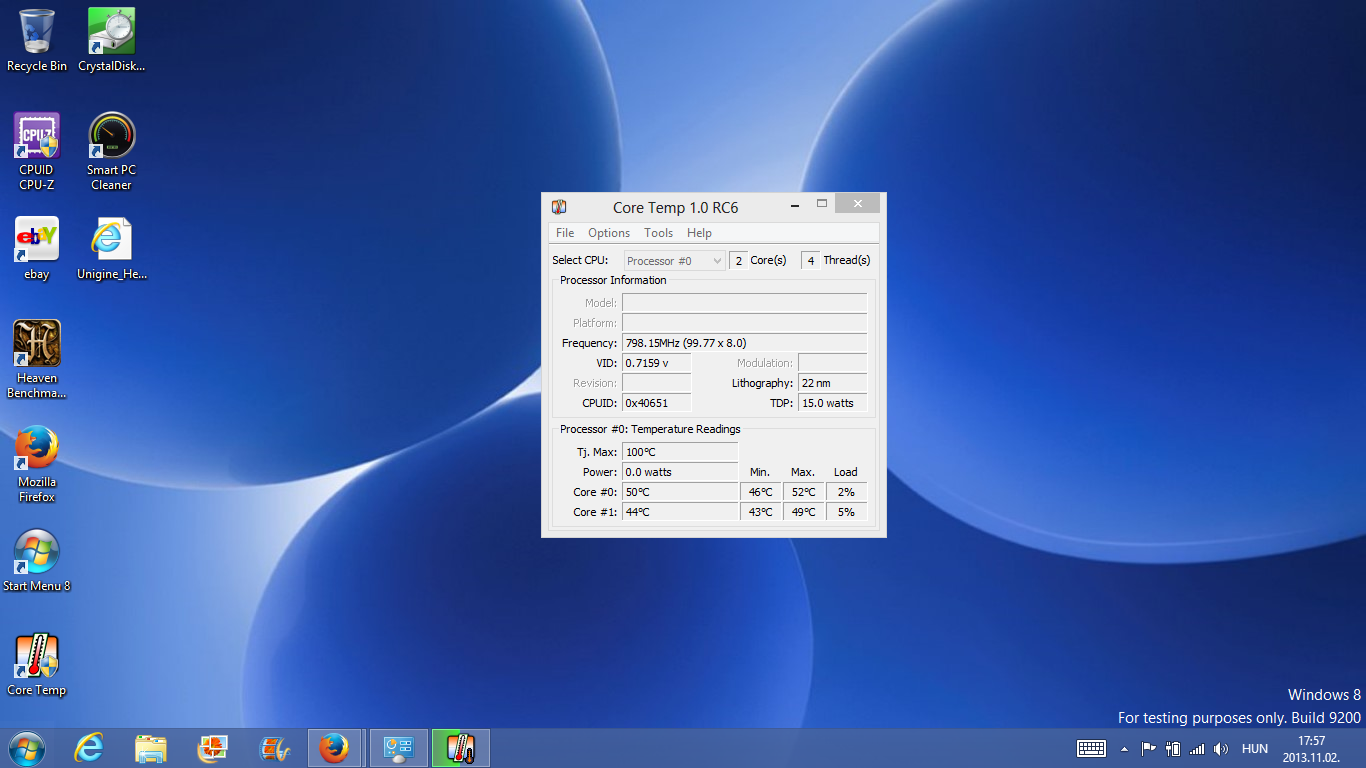Click the Smart PC Cleaner shortcut
Screen dimensions: 1366x768
tap(111, 137)
